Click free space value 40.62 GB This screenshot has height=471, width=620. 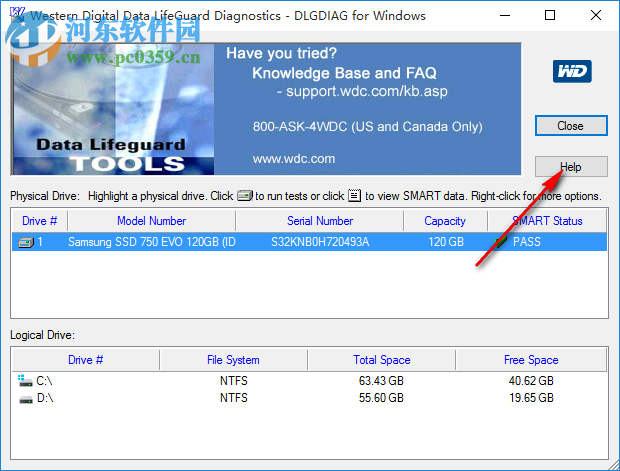coord(531,381)
